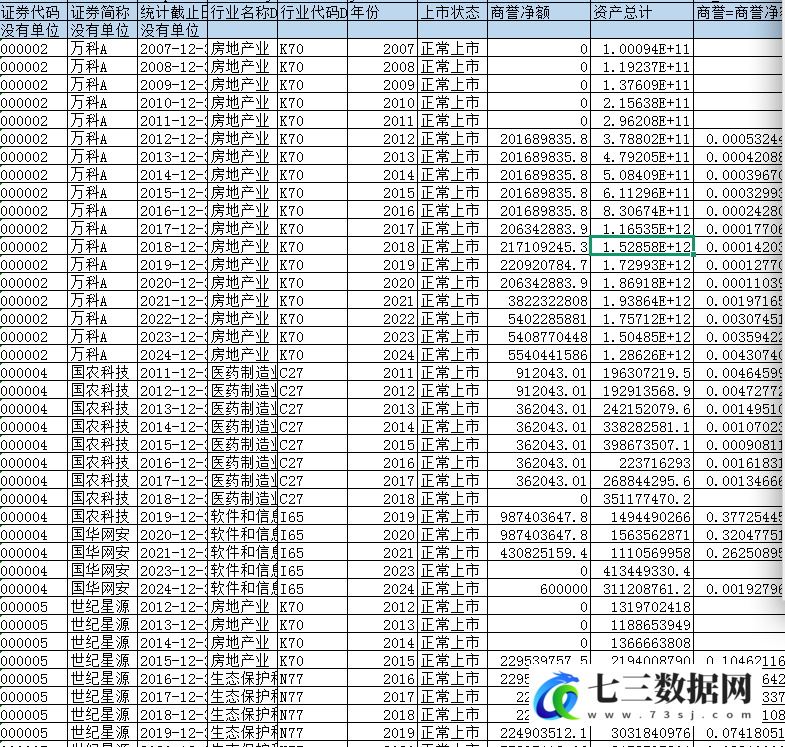
Task: Click 软件和信息 cell in 2023 row
Action: pos(243,571)
